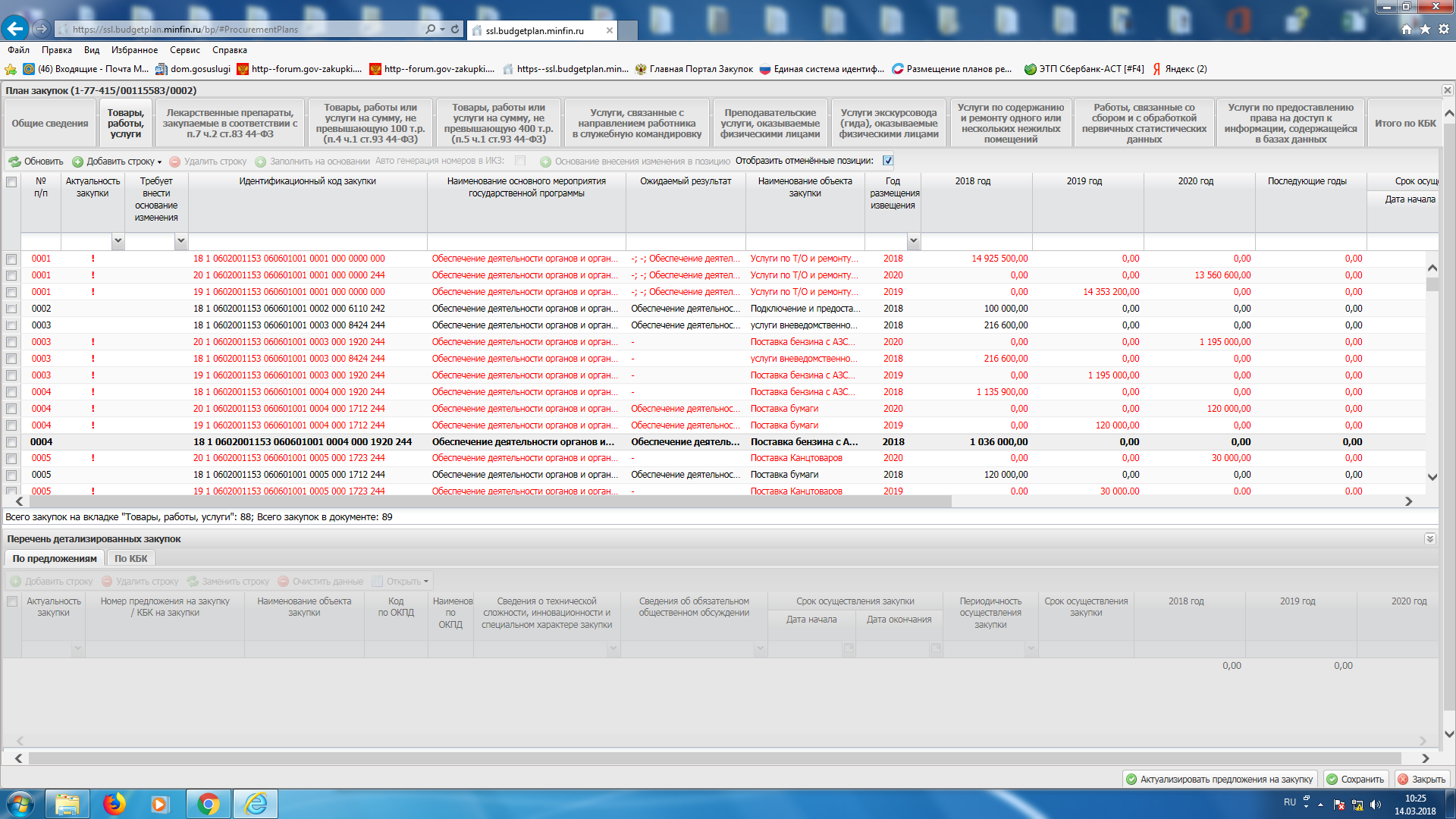
Task: Switch to the Общие сведения tab
Action: 50,124
